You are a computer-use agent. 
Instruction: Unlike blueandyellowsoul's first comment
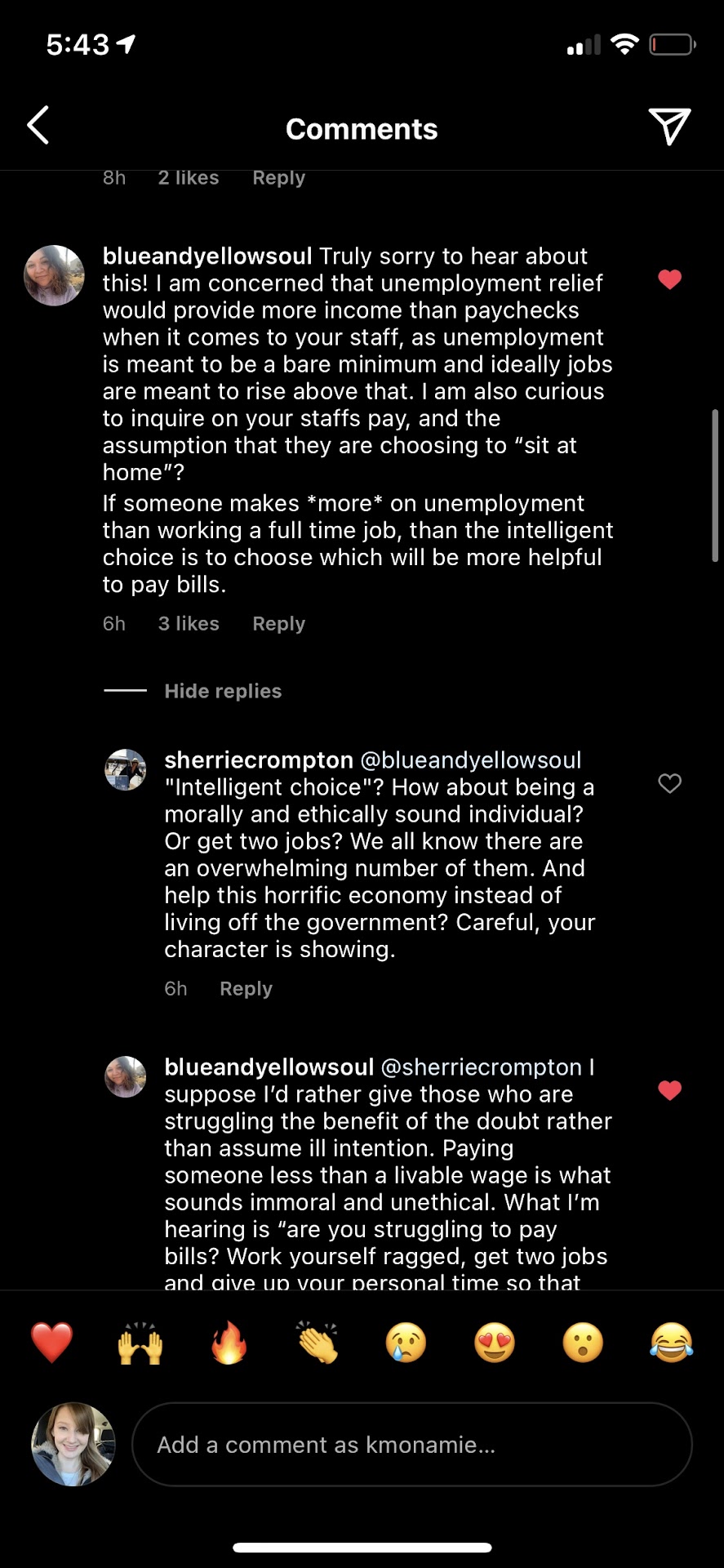[x=669, y=280]
